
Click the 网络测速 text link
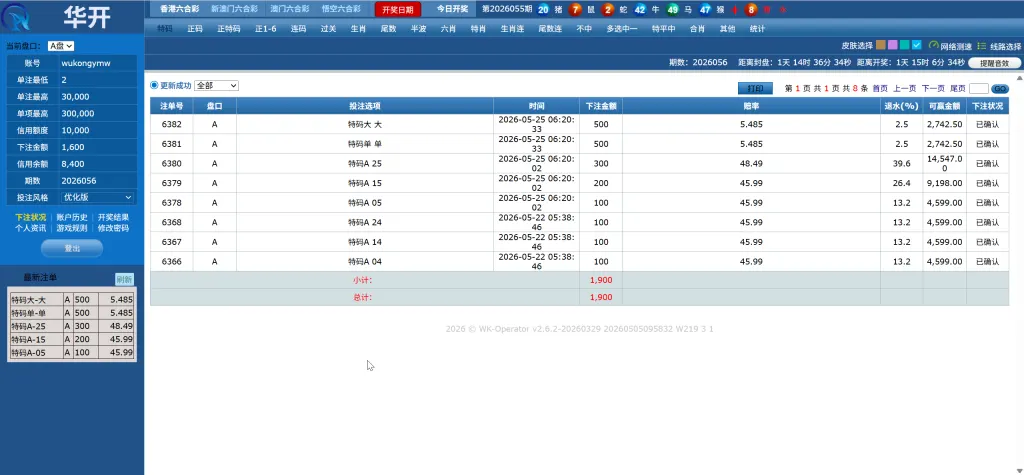coord(956,46)
